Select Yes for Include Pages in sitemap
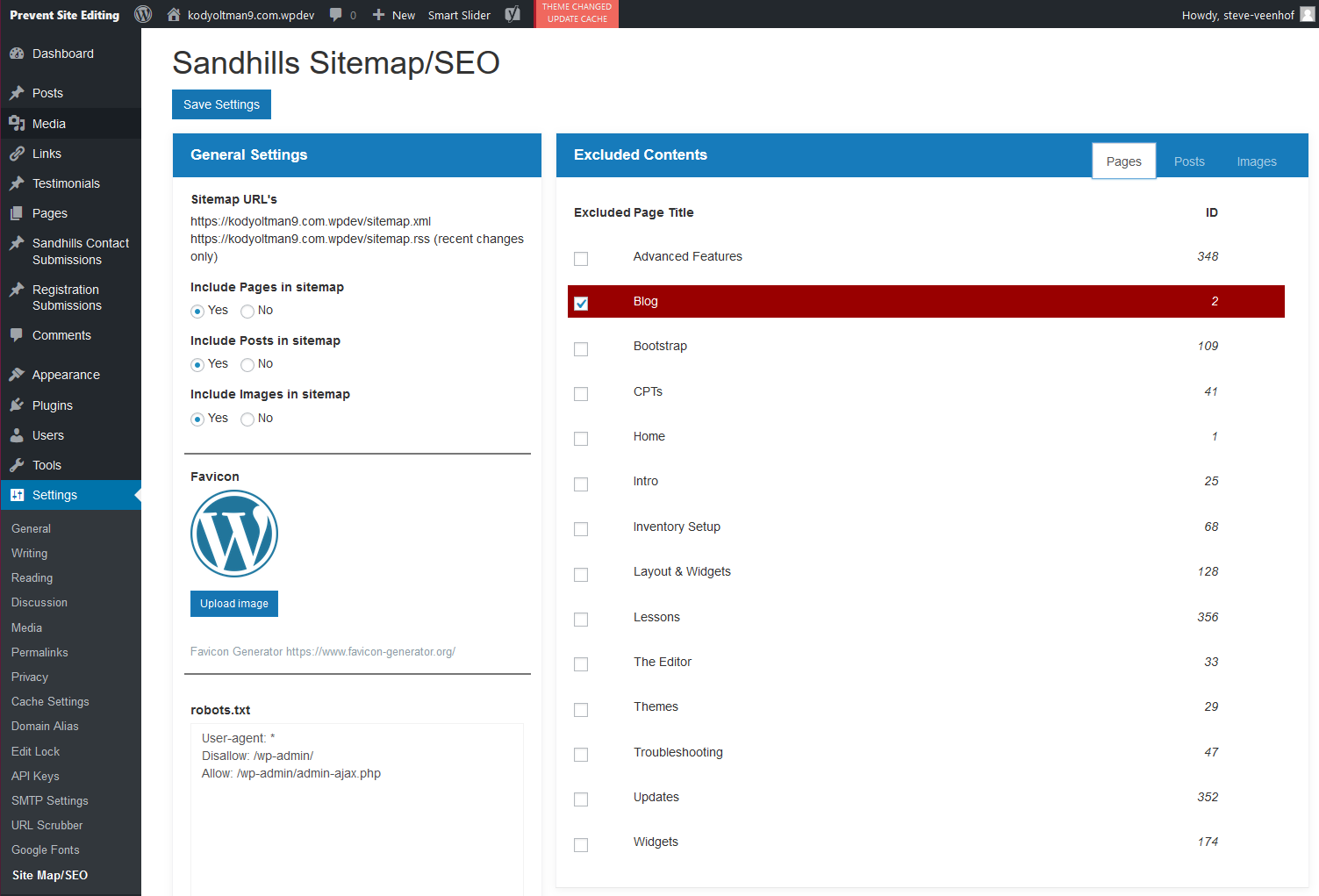This screenshot has height=896, width=1319. [x=197, y=312]
